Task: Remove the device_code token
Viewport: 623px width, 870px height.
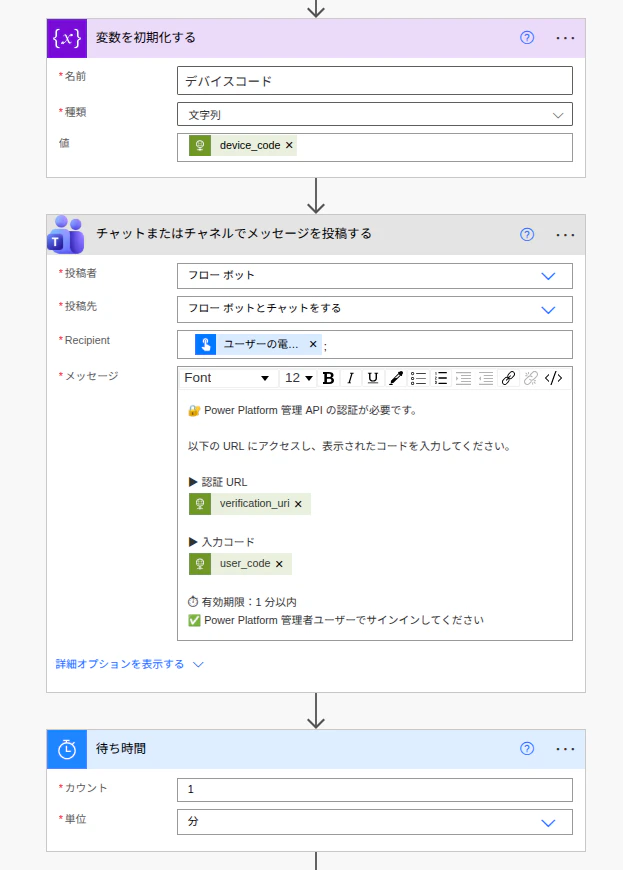Action: click(289, 145)
